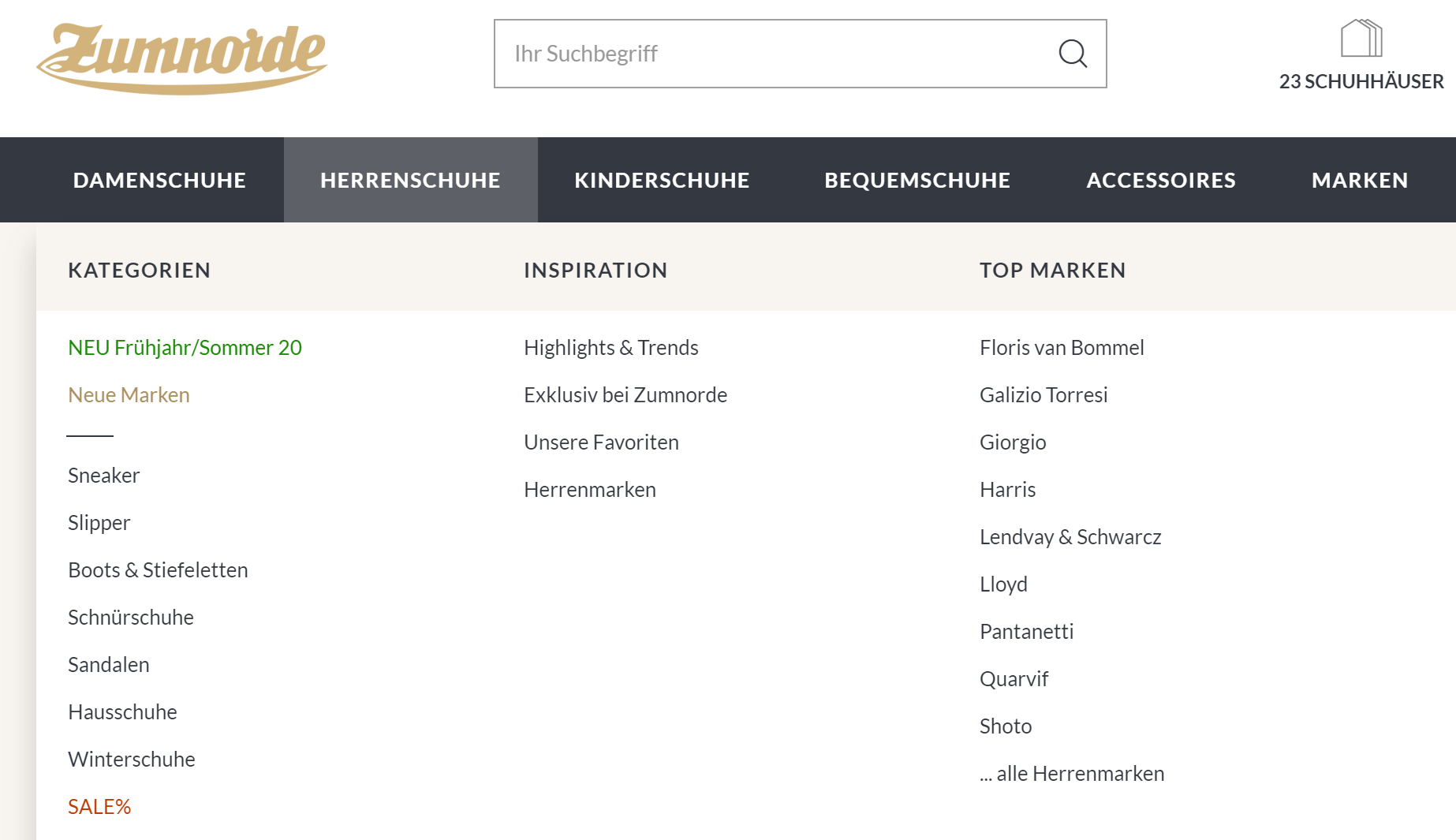Viewport: 1456px width, 840px height.
Task: Open NEU Frühjahr/Sommer 20 category
Action: tap(185, 348)
